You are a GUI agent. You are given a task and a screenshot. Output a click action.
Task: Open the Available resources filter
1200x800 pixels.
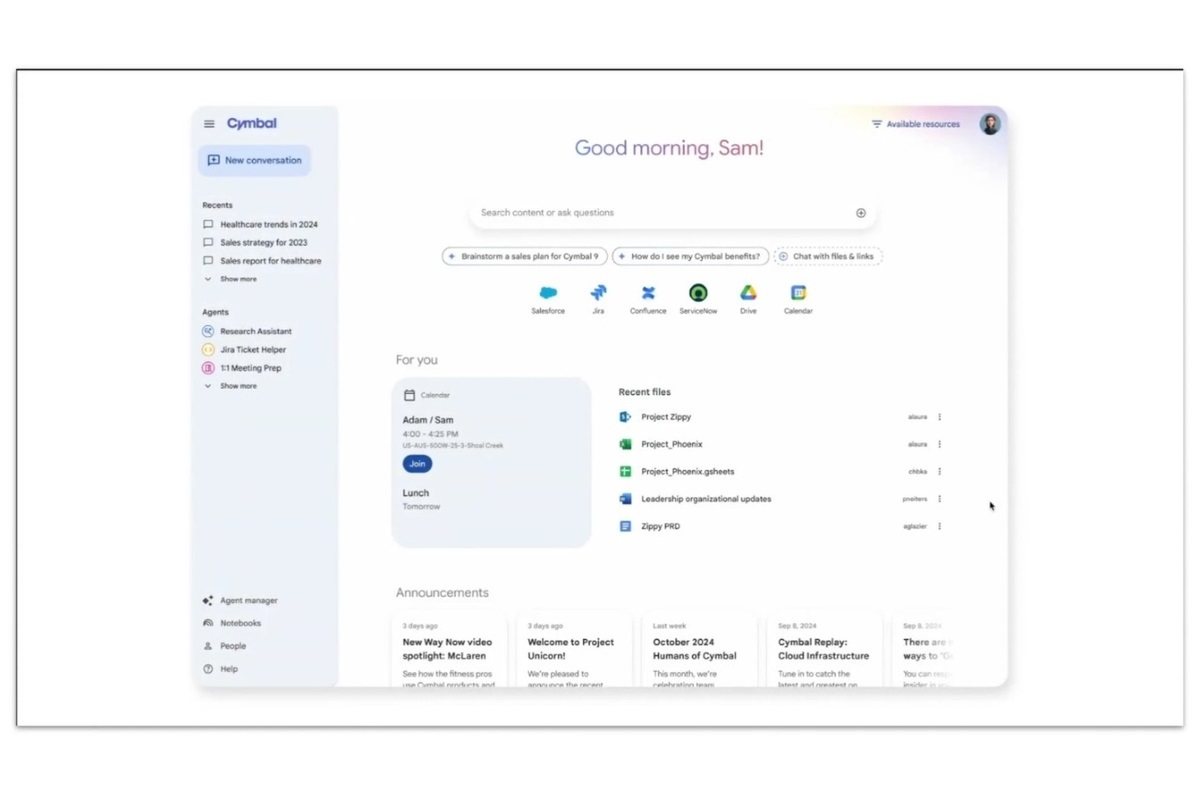click(918, 124)
